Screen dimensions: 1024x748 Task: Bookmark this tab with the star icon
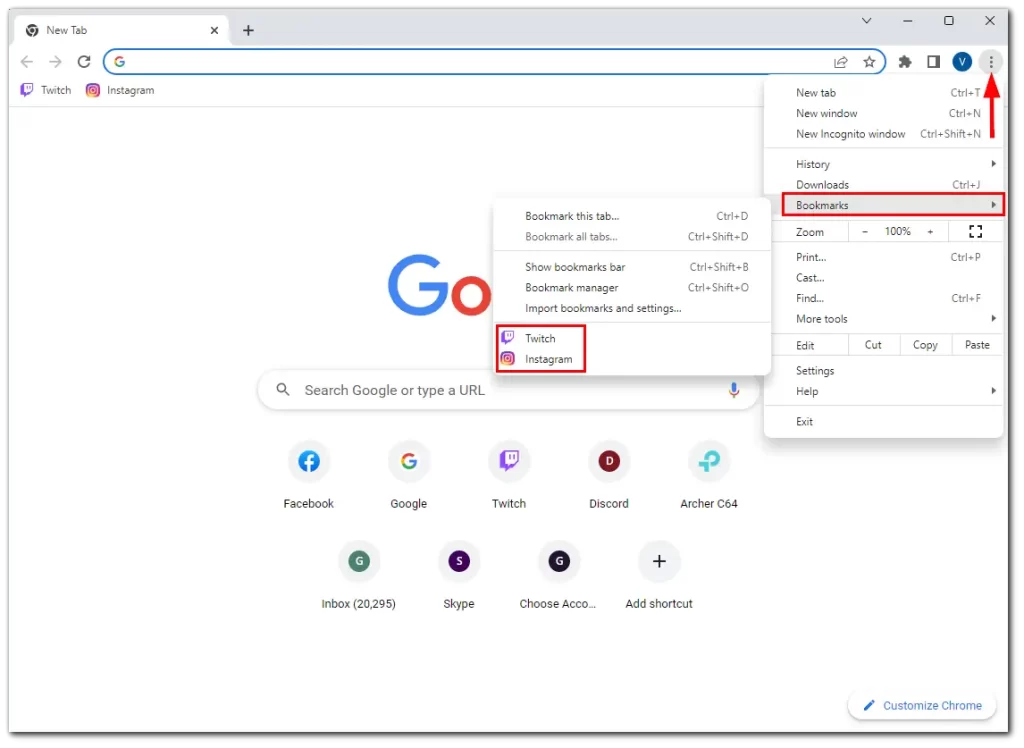point(869,62)
